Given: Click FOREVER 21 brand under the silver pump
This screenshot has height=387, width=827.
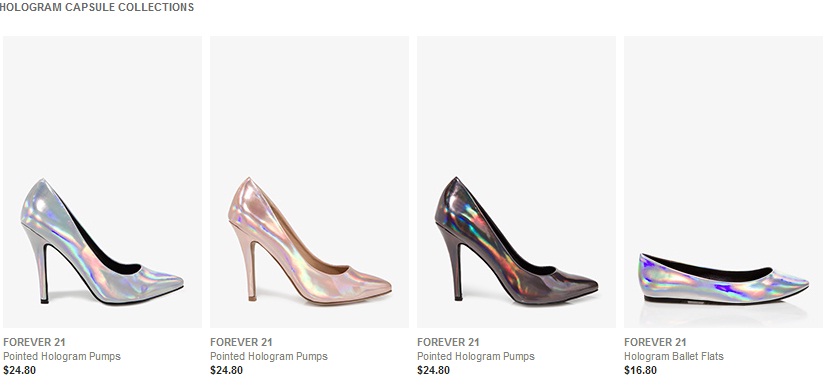Looking at the screenshot, I should coord(34,342).
